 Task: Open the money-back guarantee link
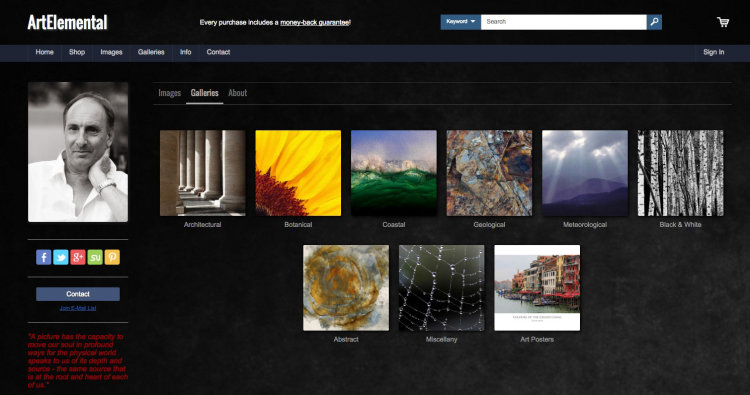(x=315, y=22)
